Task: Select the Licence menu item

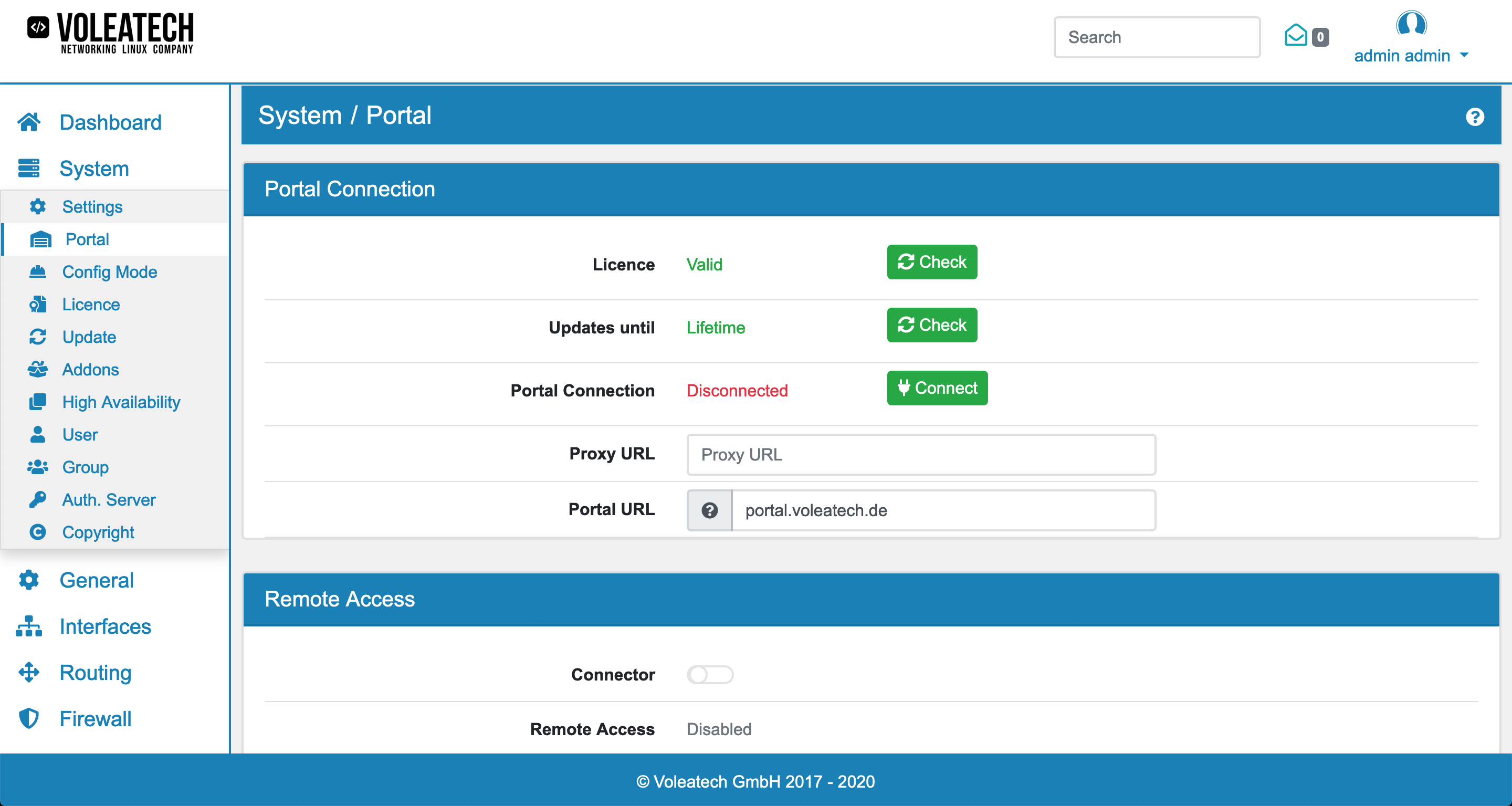Action: coord(90,304)
